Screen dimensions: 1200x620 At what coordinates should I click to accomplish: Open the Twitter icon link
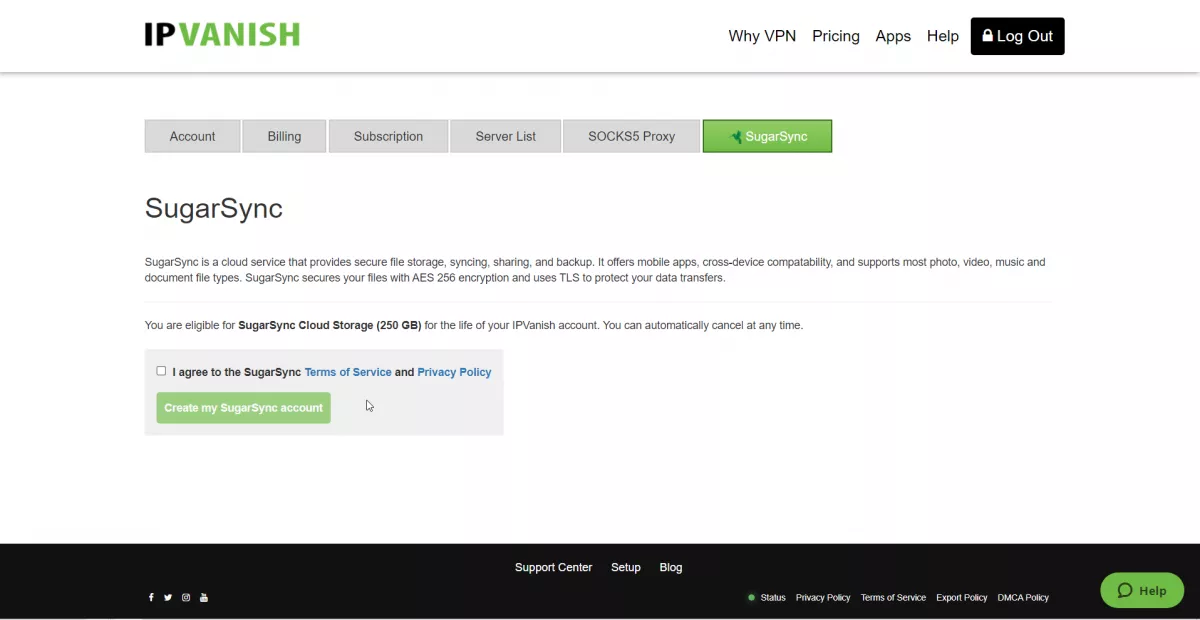point(168,598)
